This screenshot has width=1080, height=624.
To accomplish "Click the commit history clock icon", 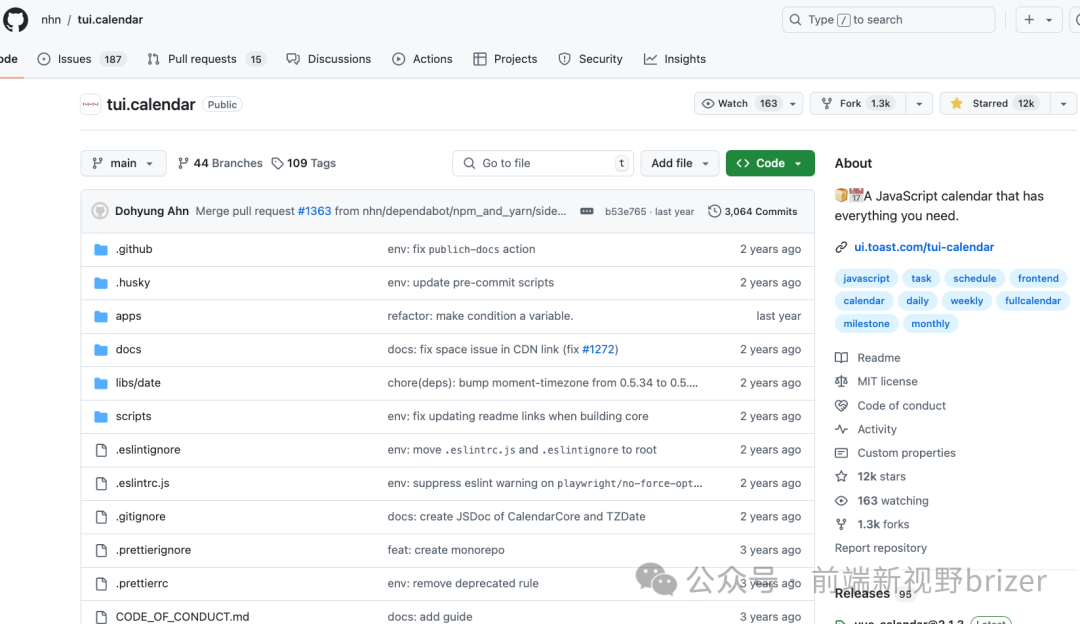I will [x=714, y=211].
